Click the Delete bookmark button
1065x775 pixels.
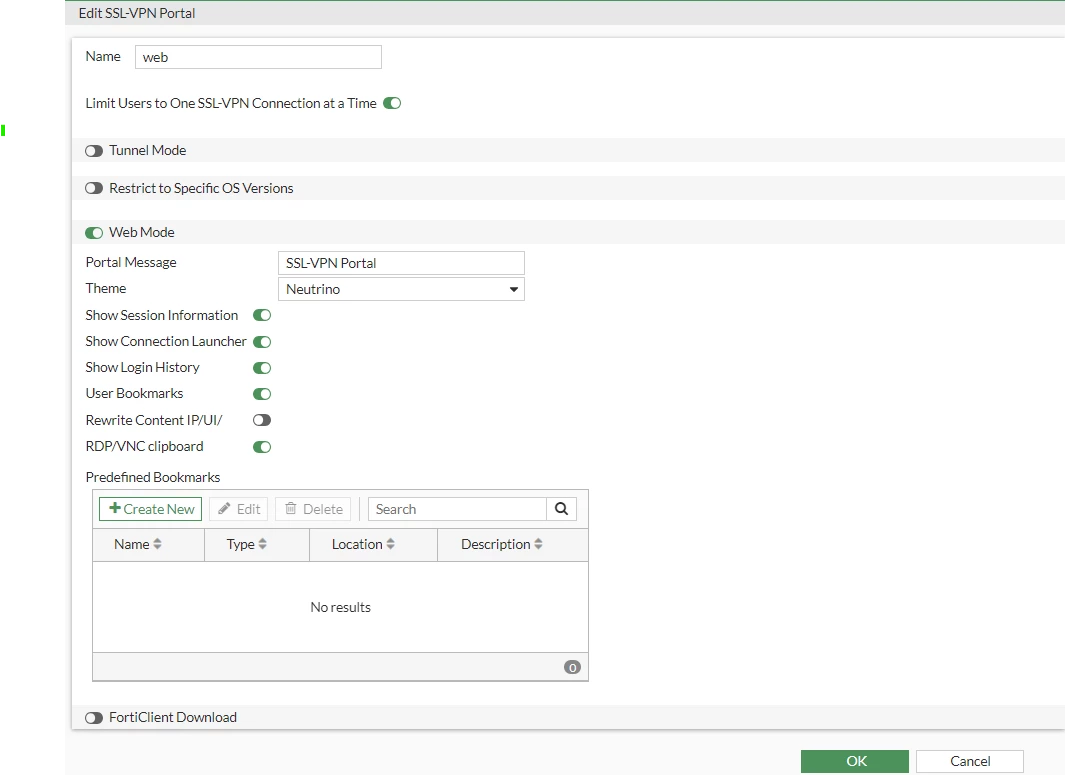click(x=313, y=509)
